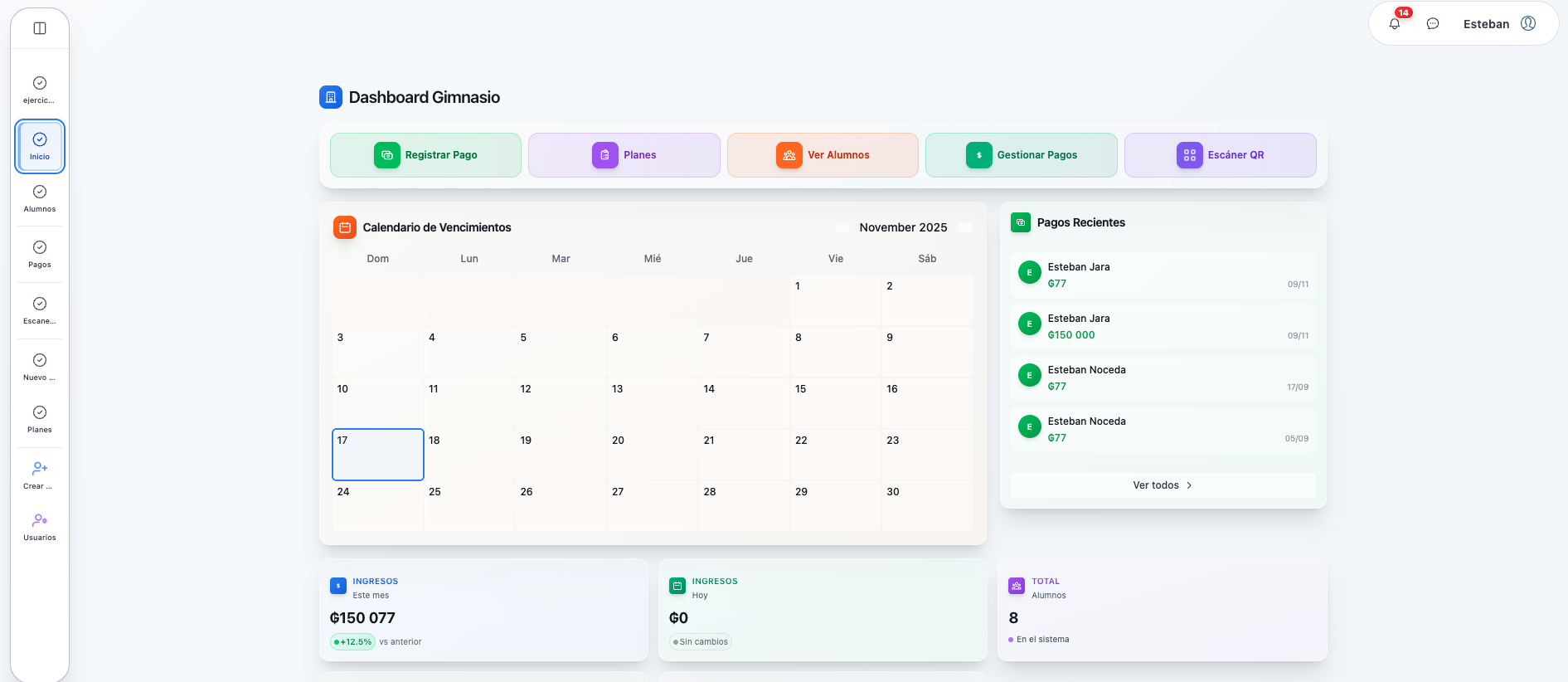Go to previous month in calendar
This screenshot has width=1568, height=682.
pos(842,227)
